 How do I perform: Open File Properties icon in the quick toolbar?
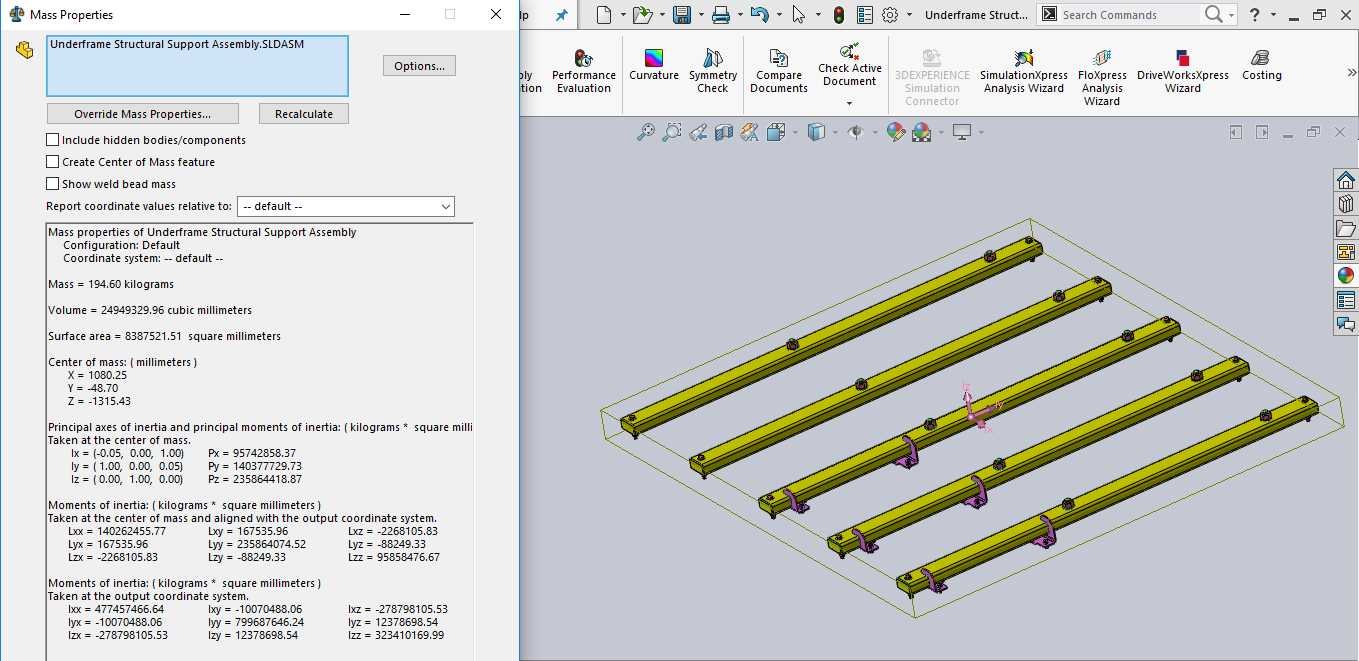[865, 15]
